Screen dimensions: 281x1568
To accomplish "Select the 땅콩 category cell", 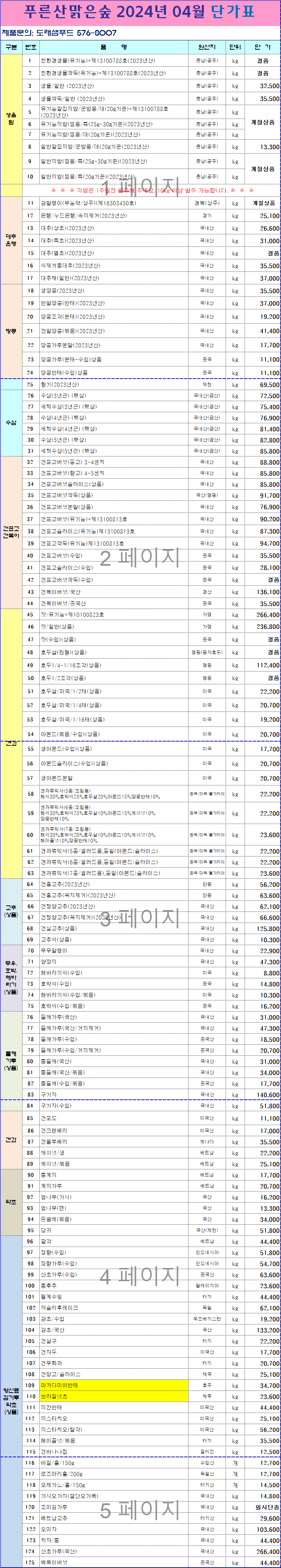I will point(11,331).
